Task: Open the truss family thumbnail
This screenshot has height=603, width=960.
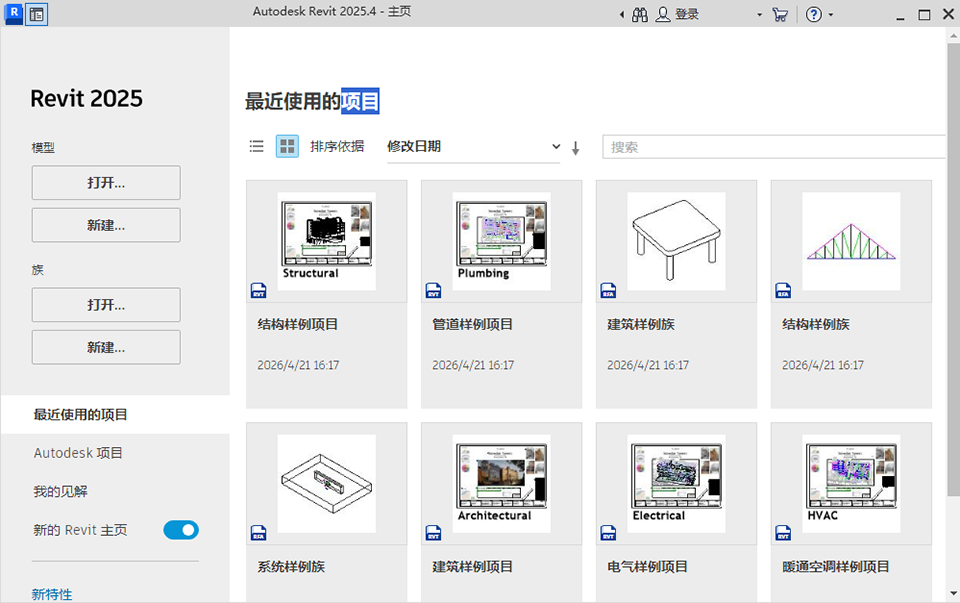Action: (851, 241)
